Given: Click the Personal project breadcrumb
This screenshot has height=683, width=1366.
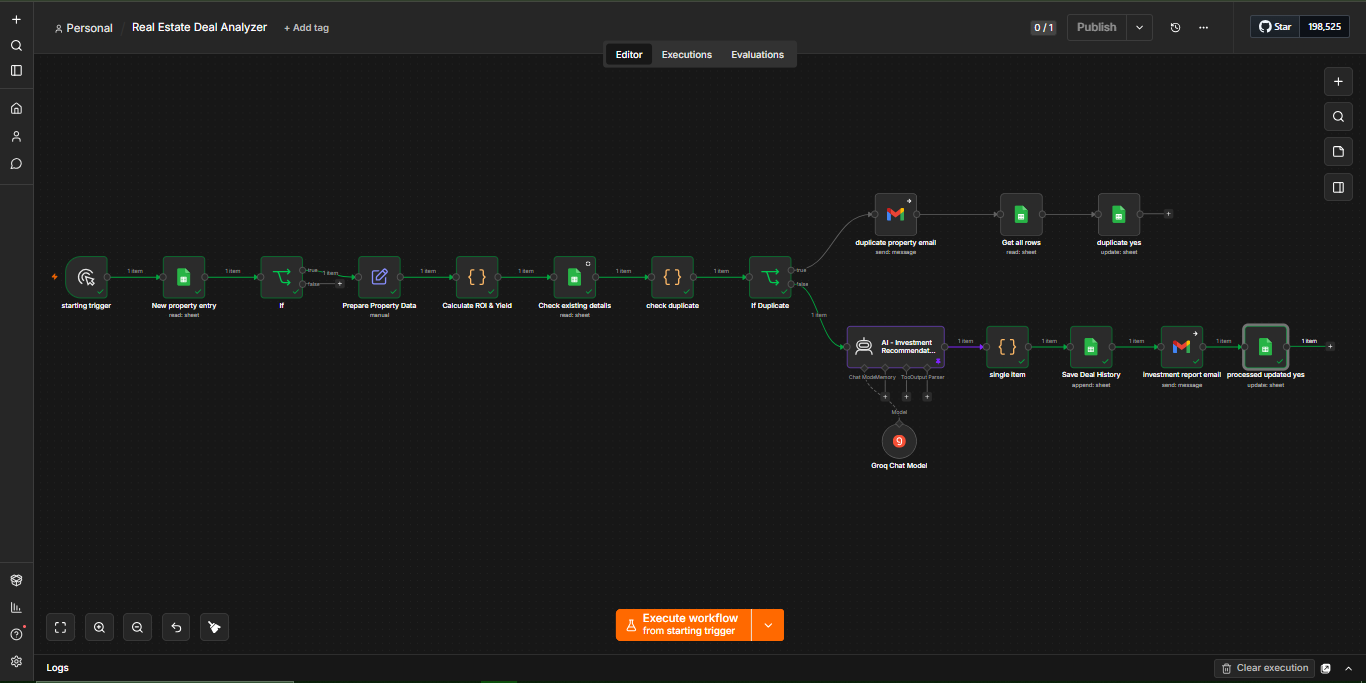Looking at the screenshot, I should pyautogui.click(x=84, y=28).
